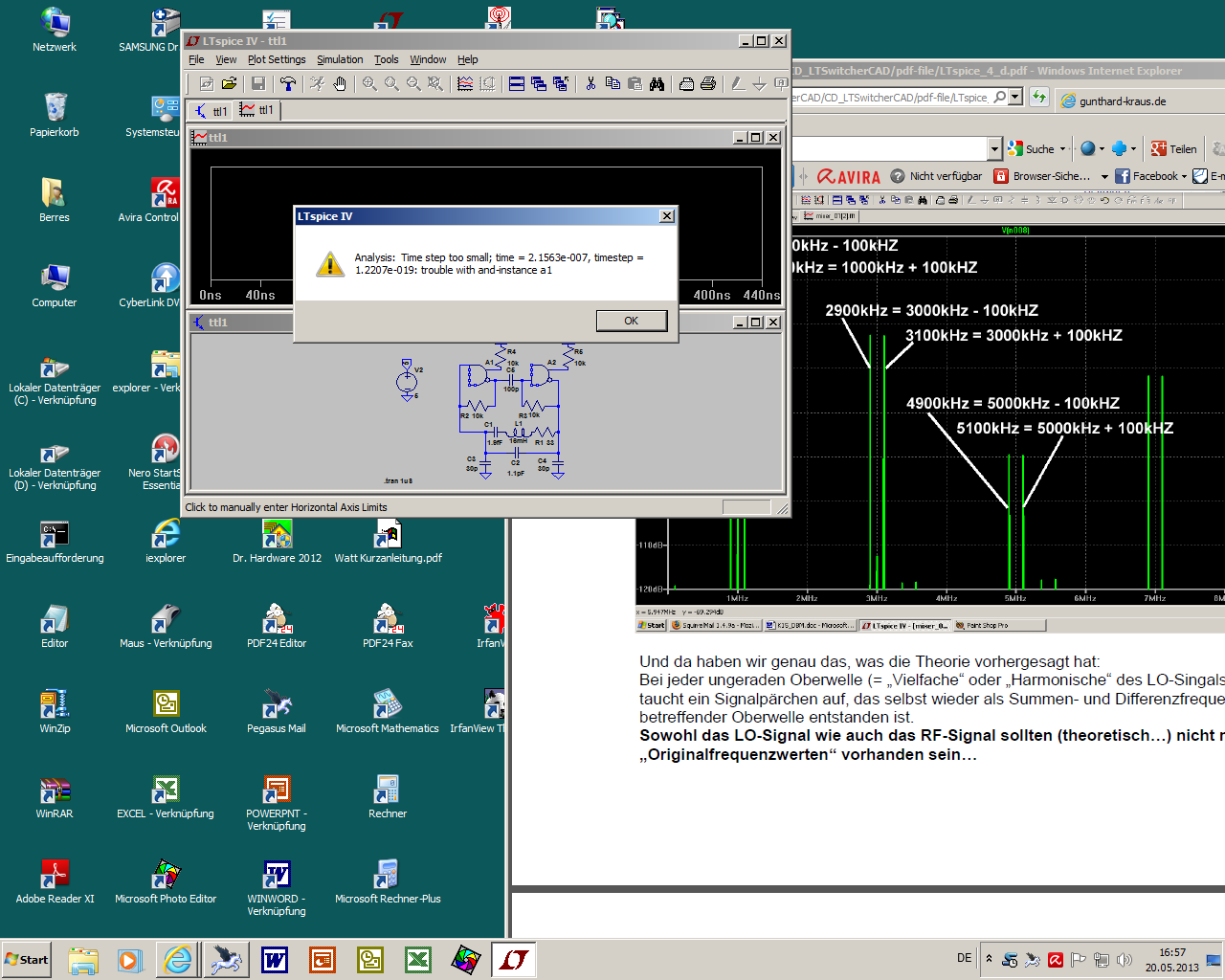Click the Print printer icon

(708, 84)
